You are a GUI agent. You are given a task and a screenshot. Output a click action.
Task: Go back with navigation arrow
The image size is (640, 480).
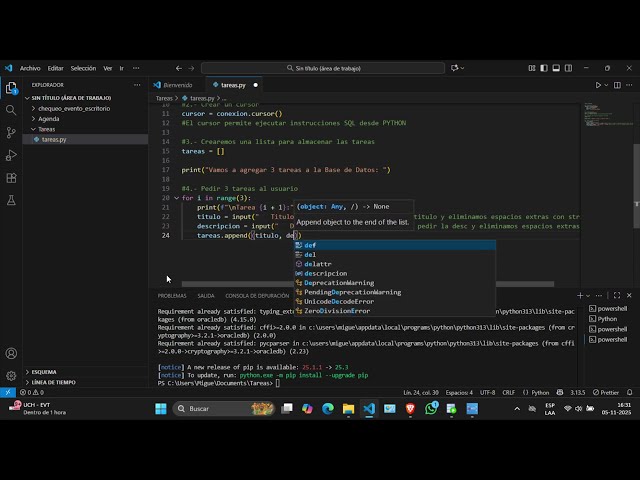tap(179, 68)
